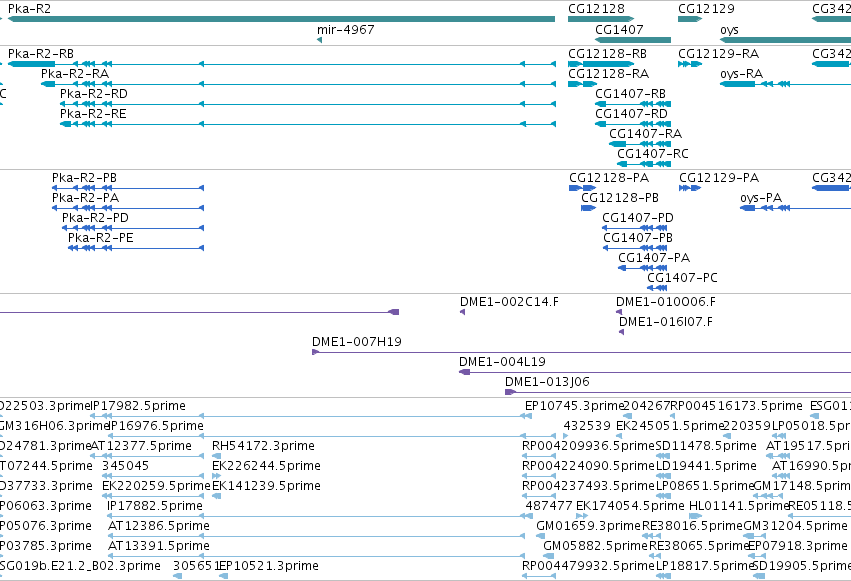This screenshot has width=851, height=581.
Task: Click EST RP004479932.5prime
Action: click(x=589, y=566)
